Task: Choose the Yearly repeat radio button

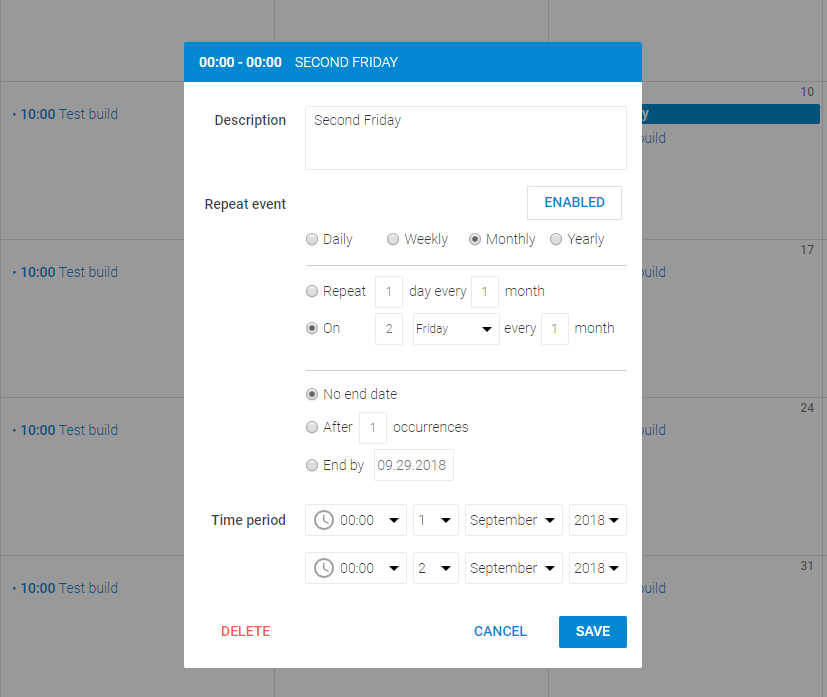Action: [x=556, y=240]
